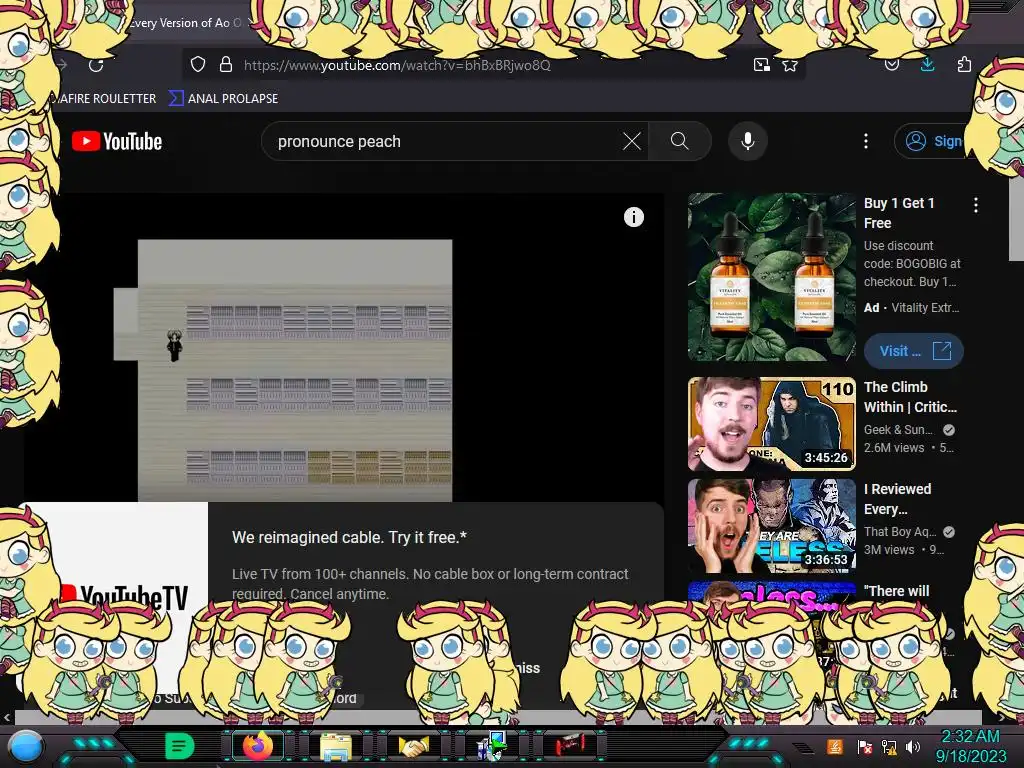Click the vertical page scrollbar thumb
Image resolution: width=1024 pixels, height=768 pixels.
click(1016, 219)
